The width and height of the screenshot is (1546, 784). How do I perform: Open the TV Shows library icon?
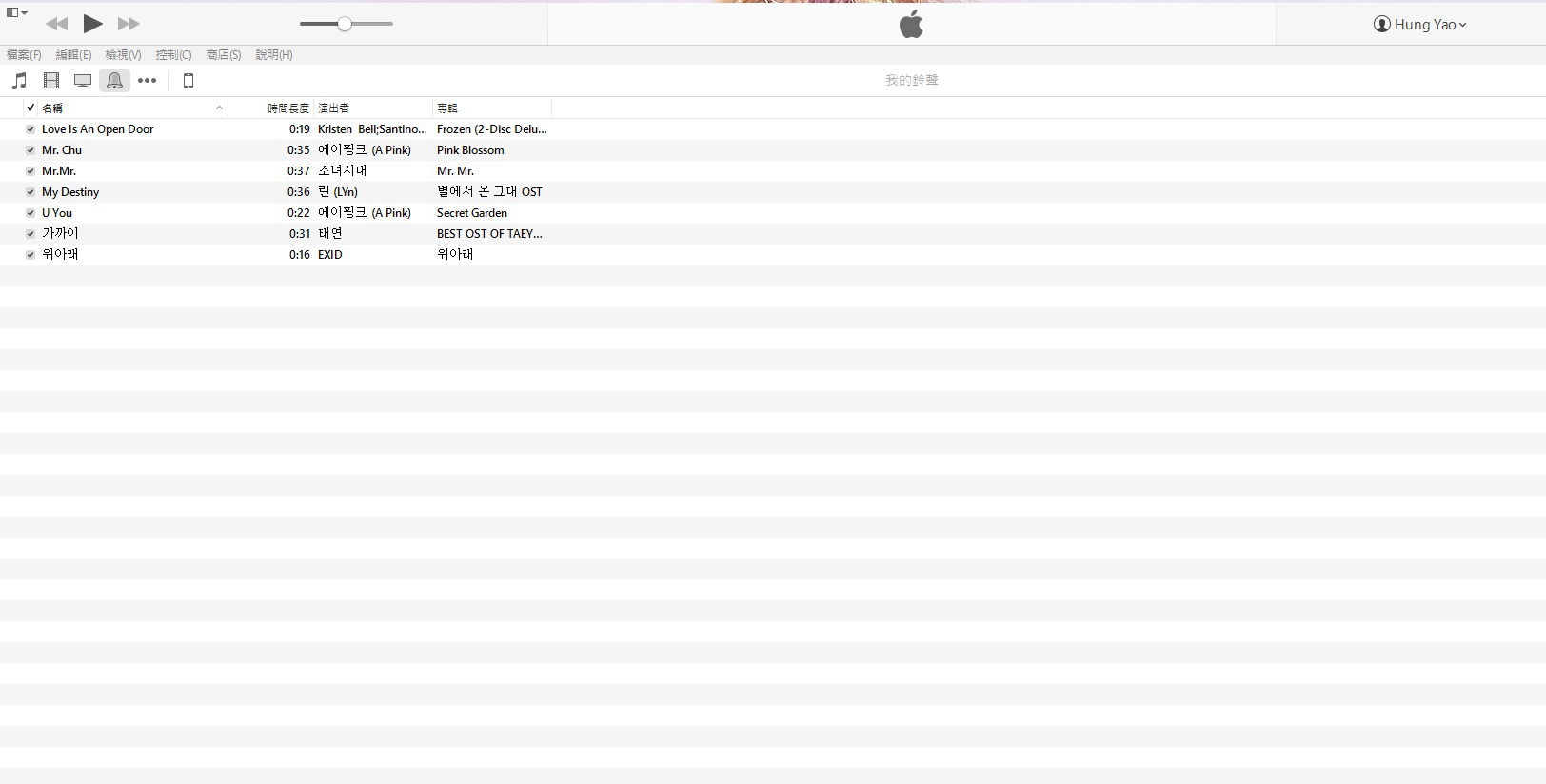pyautogui.click(x=83, y=81)
